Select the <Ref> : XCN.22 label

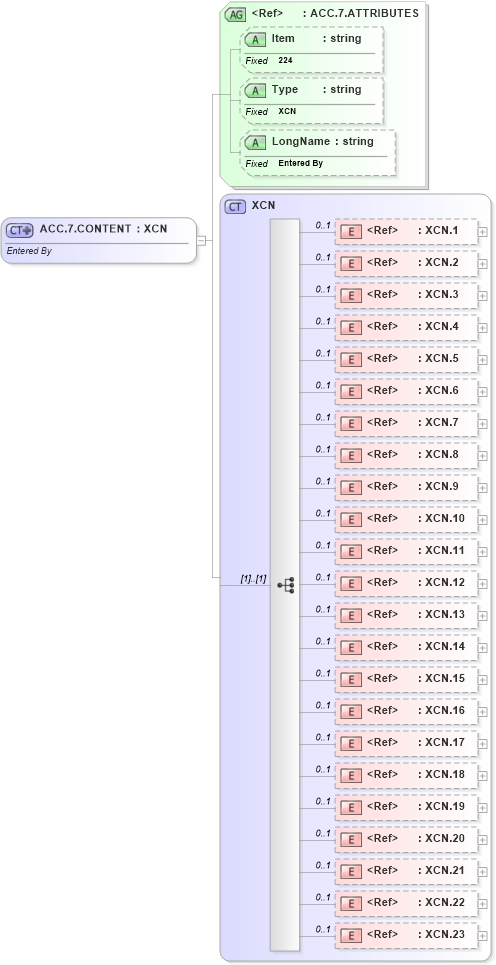pos(416,902)
